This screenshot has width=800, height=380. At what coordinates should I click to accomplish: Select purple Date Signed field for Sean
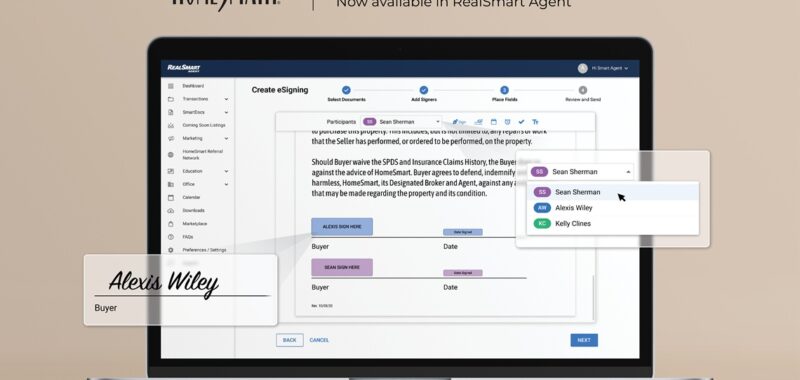tap(463, 273)
